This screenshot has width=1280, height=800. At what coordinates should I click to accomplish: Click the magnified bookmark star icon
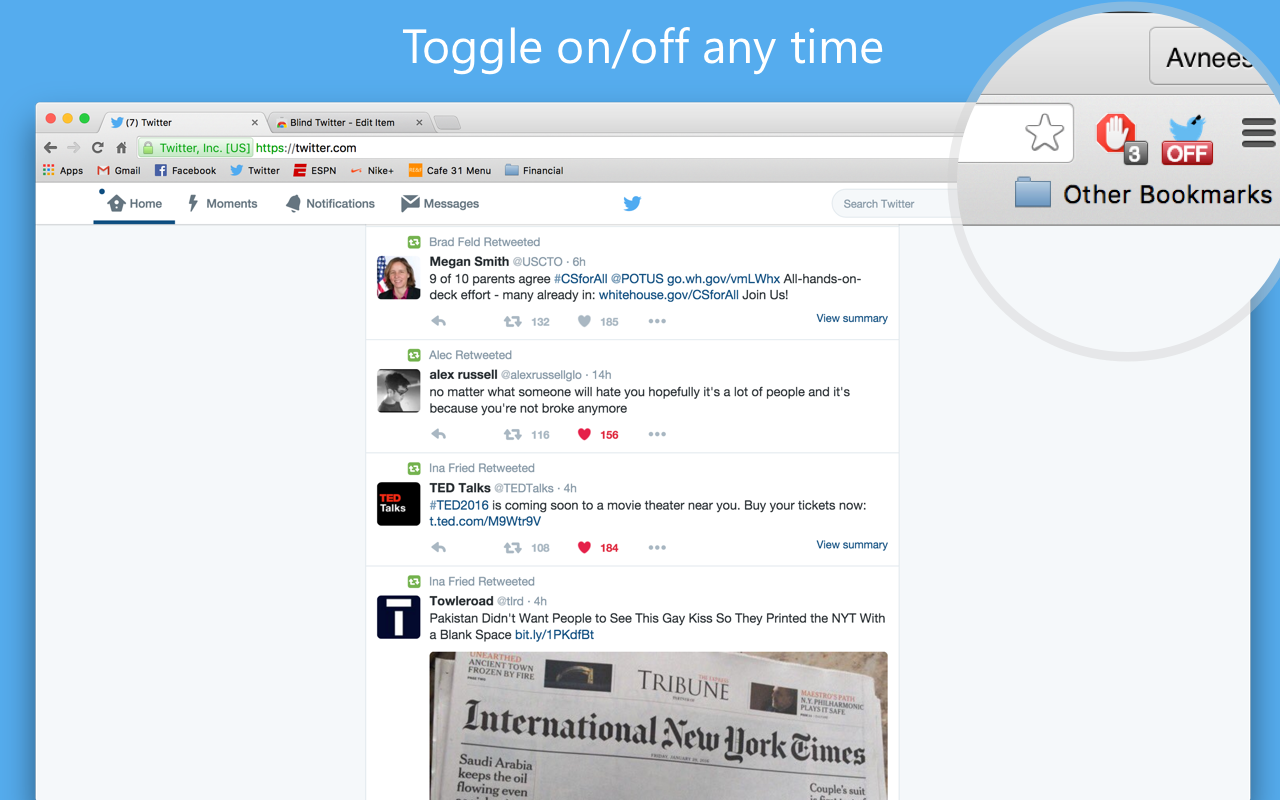click(x=1044, y=132)
